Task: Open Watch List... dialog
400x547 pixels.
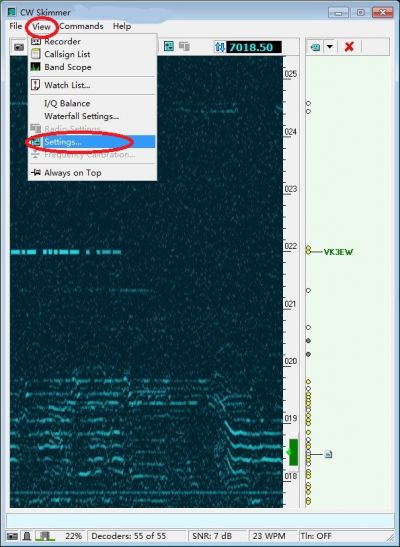Action: tap(67, 85)
